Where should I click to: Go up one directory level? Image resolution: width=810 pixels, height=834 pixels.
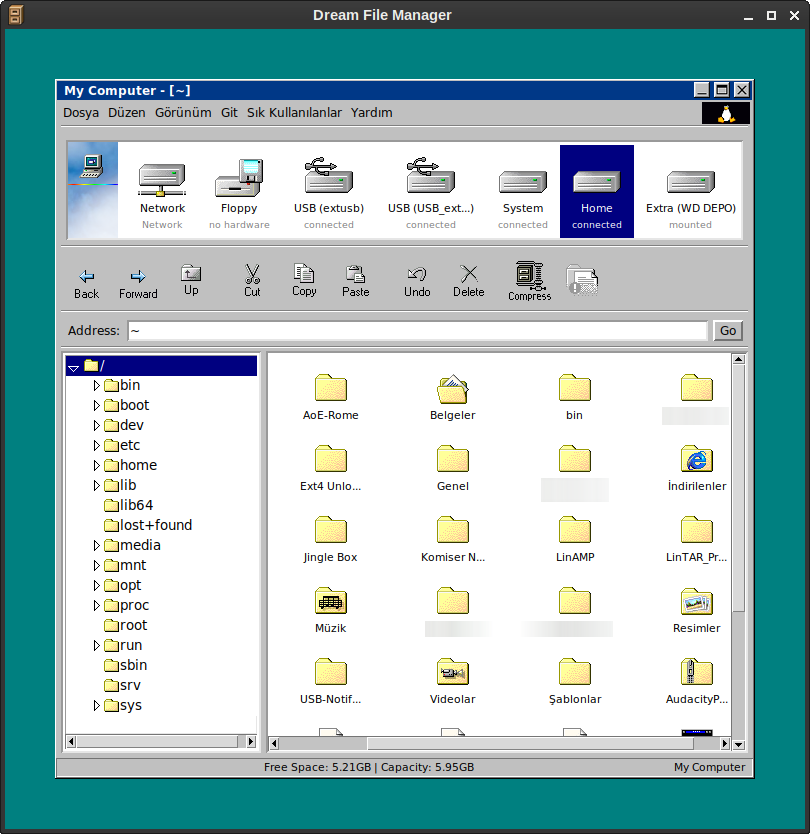coord(191,273)
